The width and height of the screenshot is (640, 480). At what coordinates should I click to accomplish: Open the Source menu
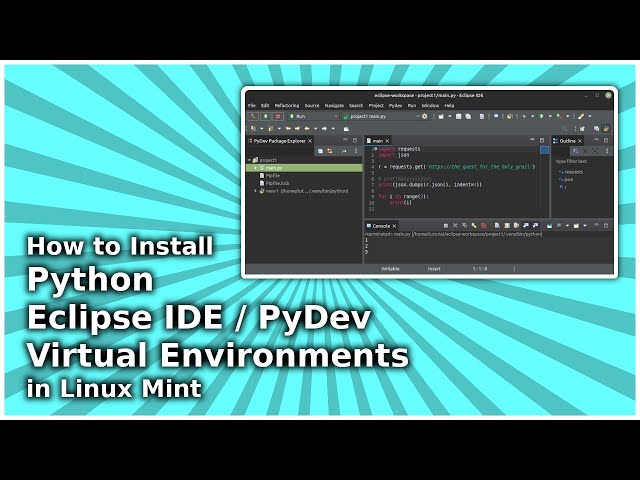click(x=312, y=106)
